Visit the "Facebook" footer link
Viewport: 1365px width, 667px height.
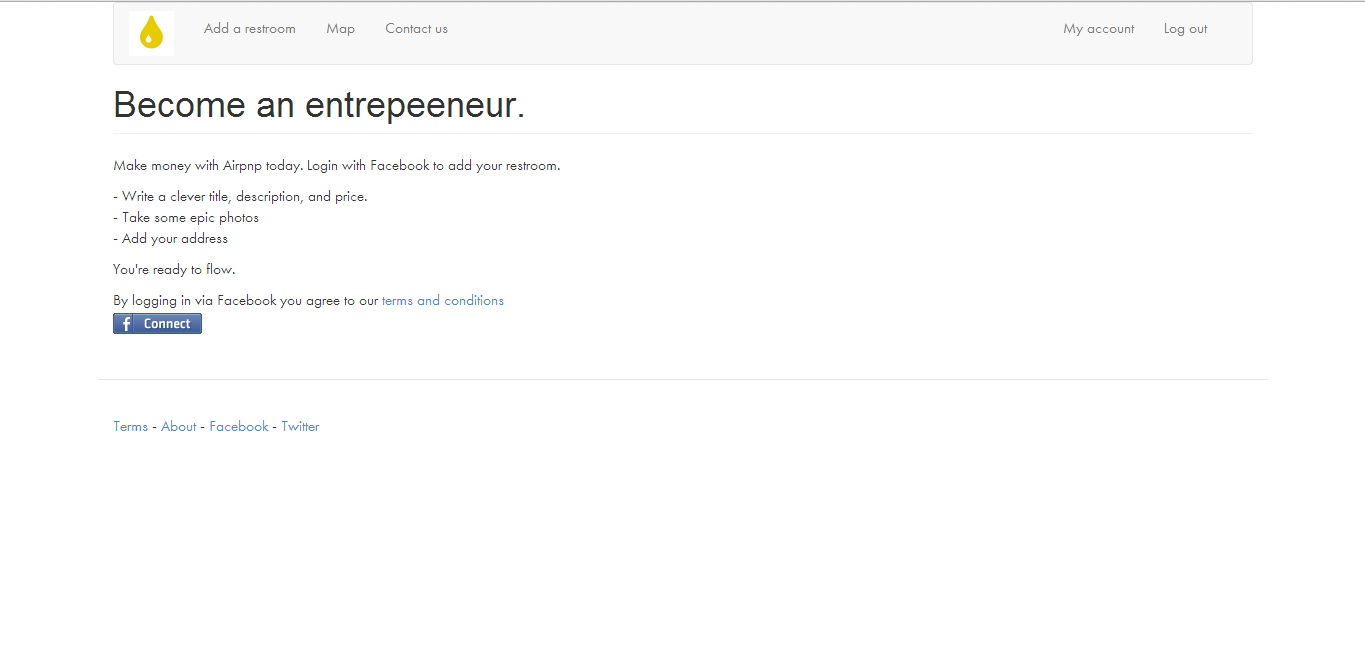coord(239,427)
